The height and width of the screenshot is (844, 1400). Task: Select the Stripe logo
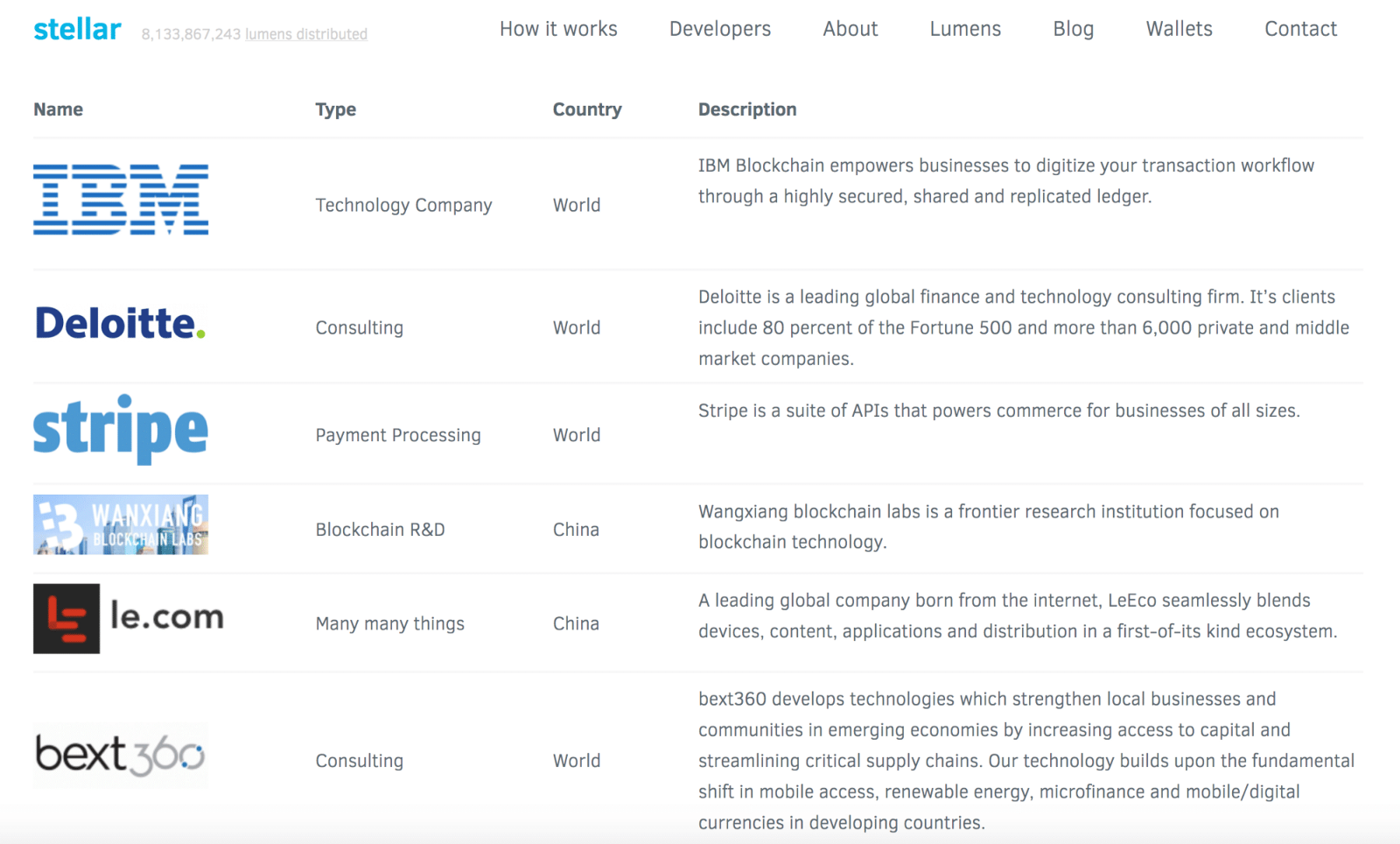pos(121,429)
